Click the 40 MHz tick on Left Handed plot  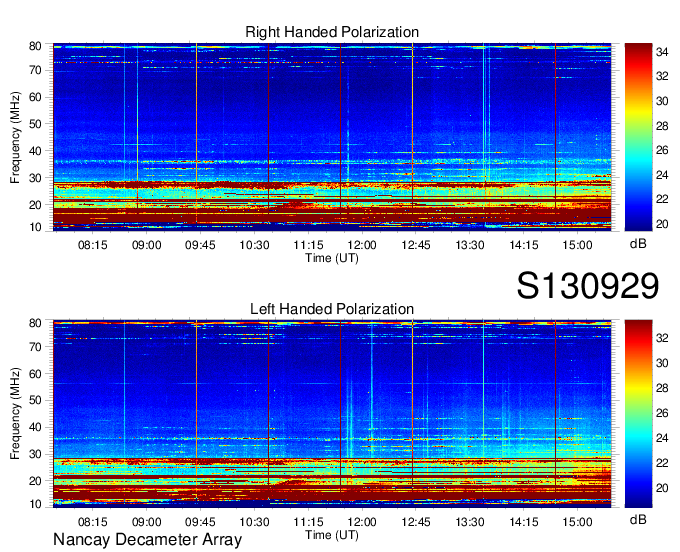(x=35, y=427)
